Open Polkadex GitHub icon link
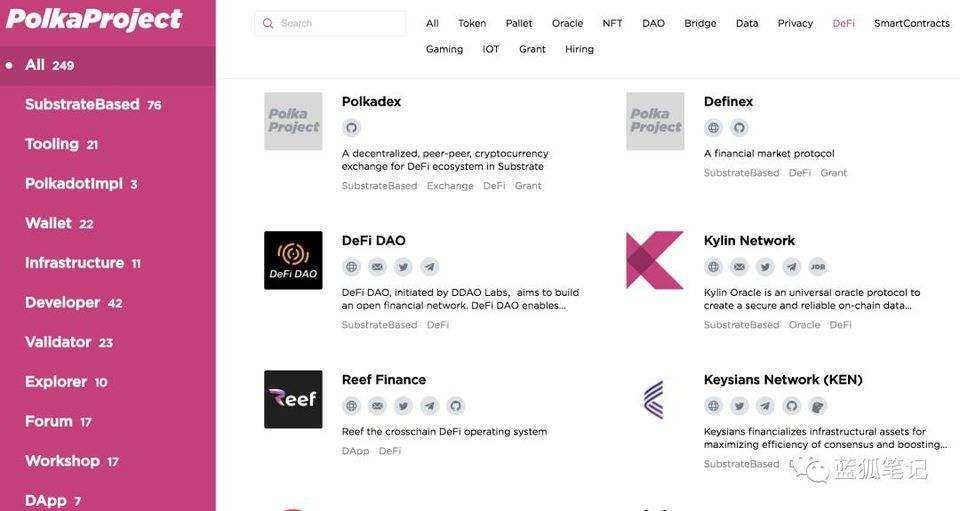Image resolution: width=960 pixels, height=511 pixels. (351, 128)
